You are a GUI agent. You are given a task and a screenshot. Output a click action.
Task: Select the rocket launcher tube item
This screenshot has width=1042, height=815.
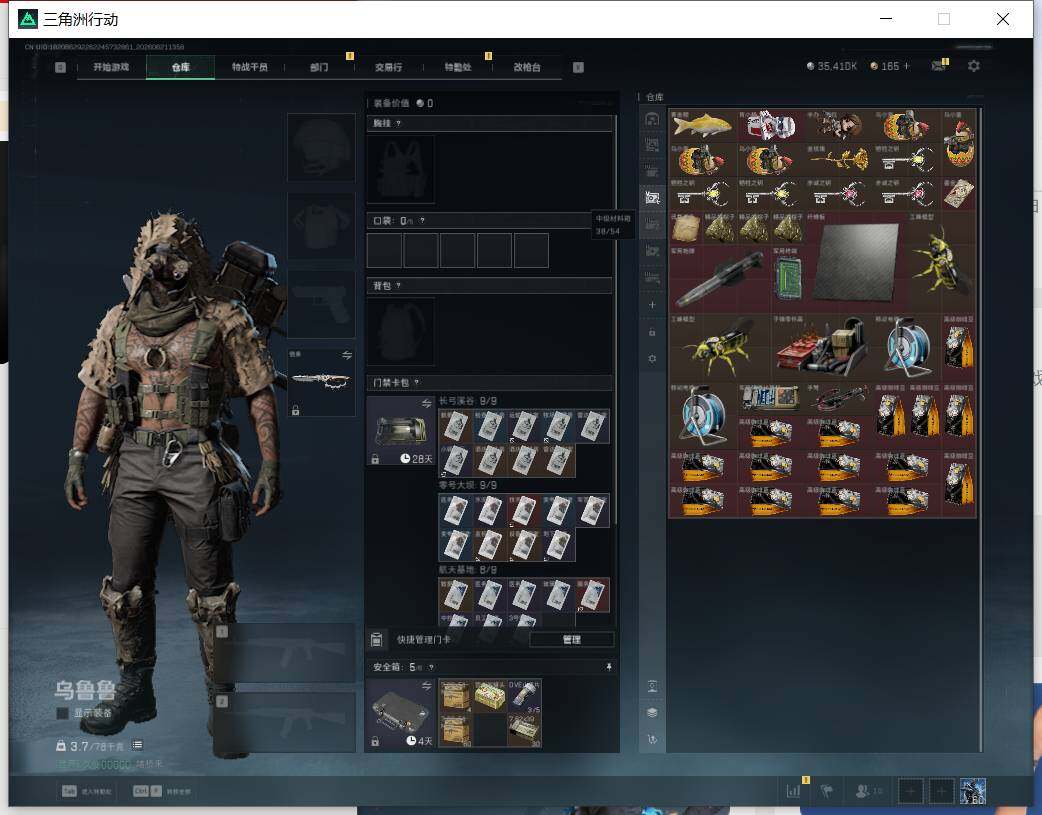[x=720, y=279]
